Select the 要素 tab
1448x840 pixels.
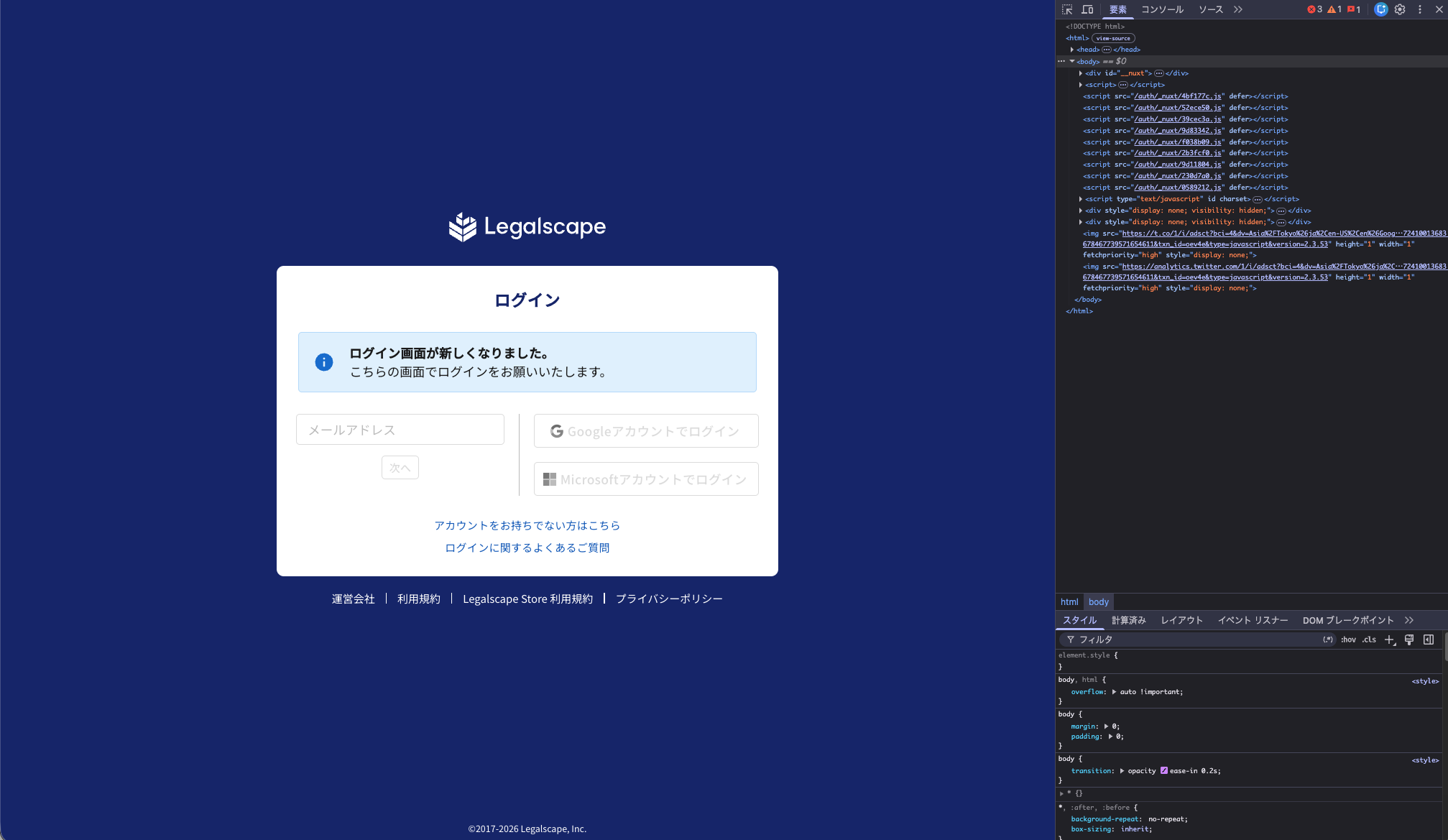pos(1117,9)
